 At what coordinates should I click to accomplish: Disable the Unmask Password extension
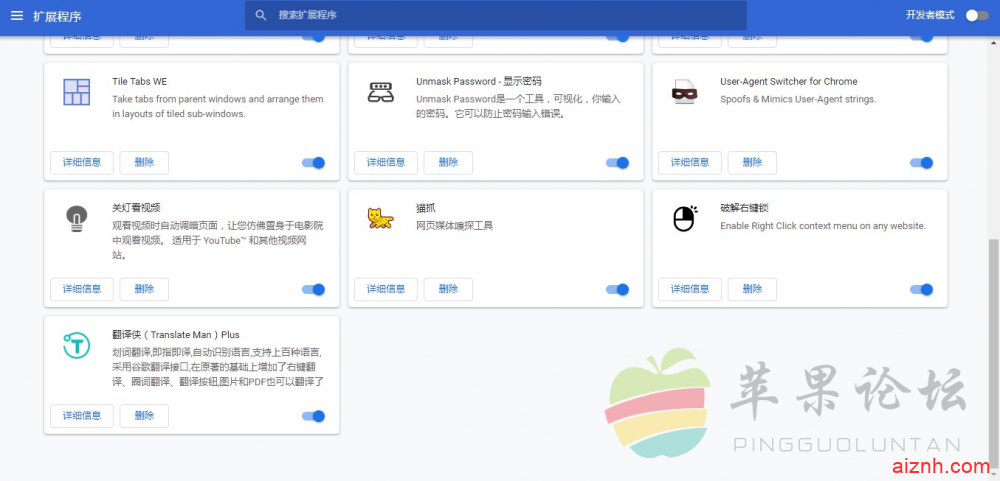617,163
